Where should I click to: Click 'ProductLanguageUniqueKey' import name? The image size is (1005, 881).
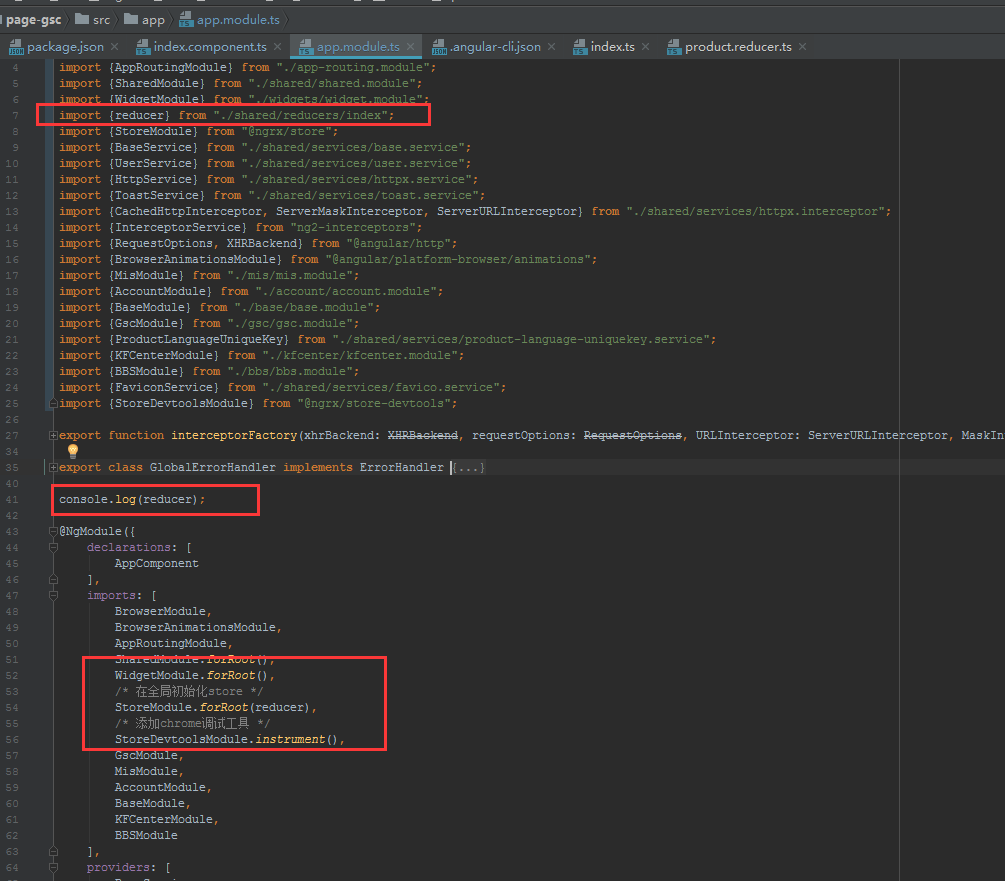[198, 339]
